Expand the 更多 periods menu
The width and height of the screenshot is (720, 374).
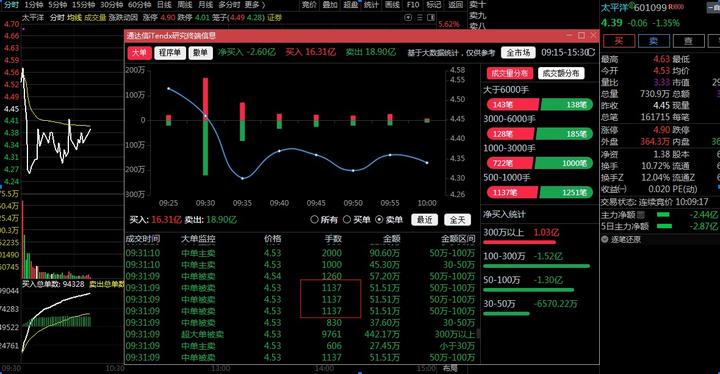pos(254,5)
